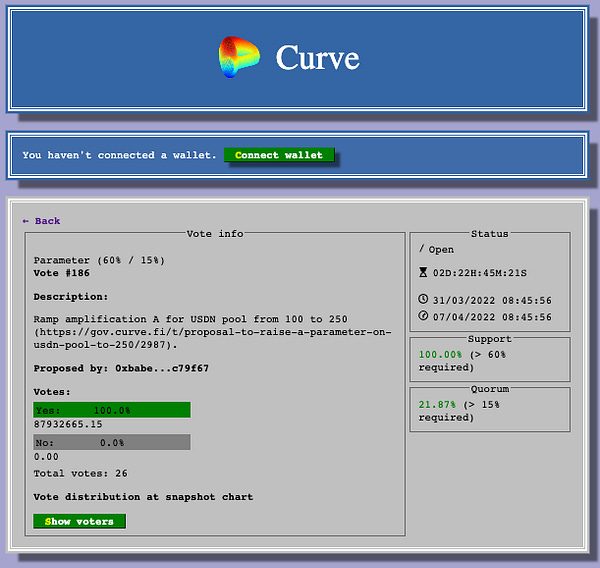Image resolution: width=600 pixels, height=568 pixels.
Task: Click the gray No 0.0% vote bar
Action: click(112, 442)
